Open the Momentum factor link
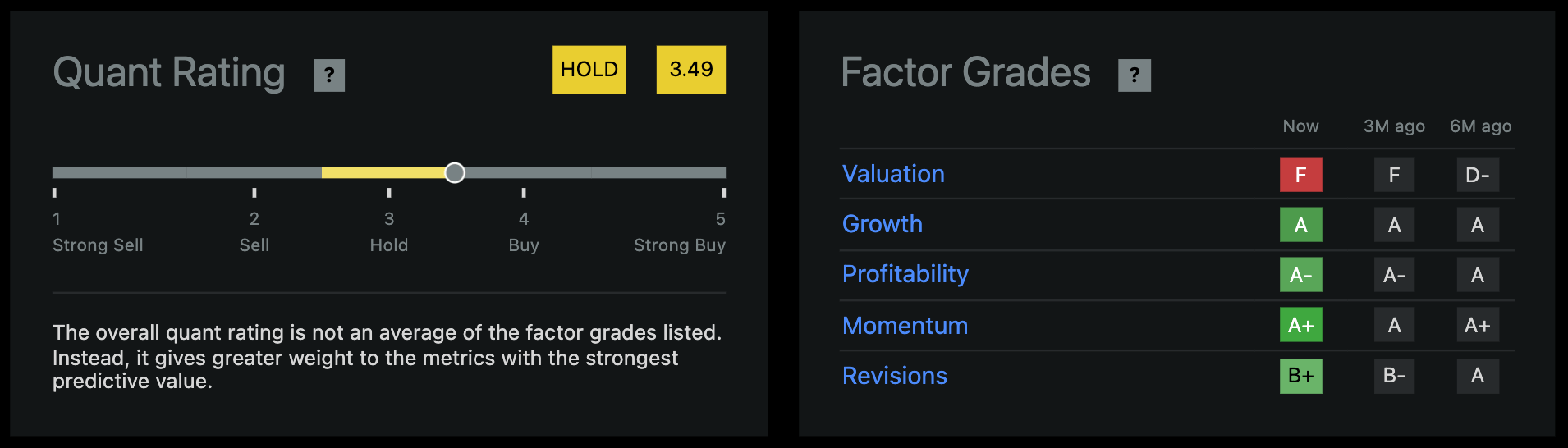 [x=905, y=326]
